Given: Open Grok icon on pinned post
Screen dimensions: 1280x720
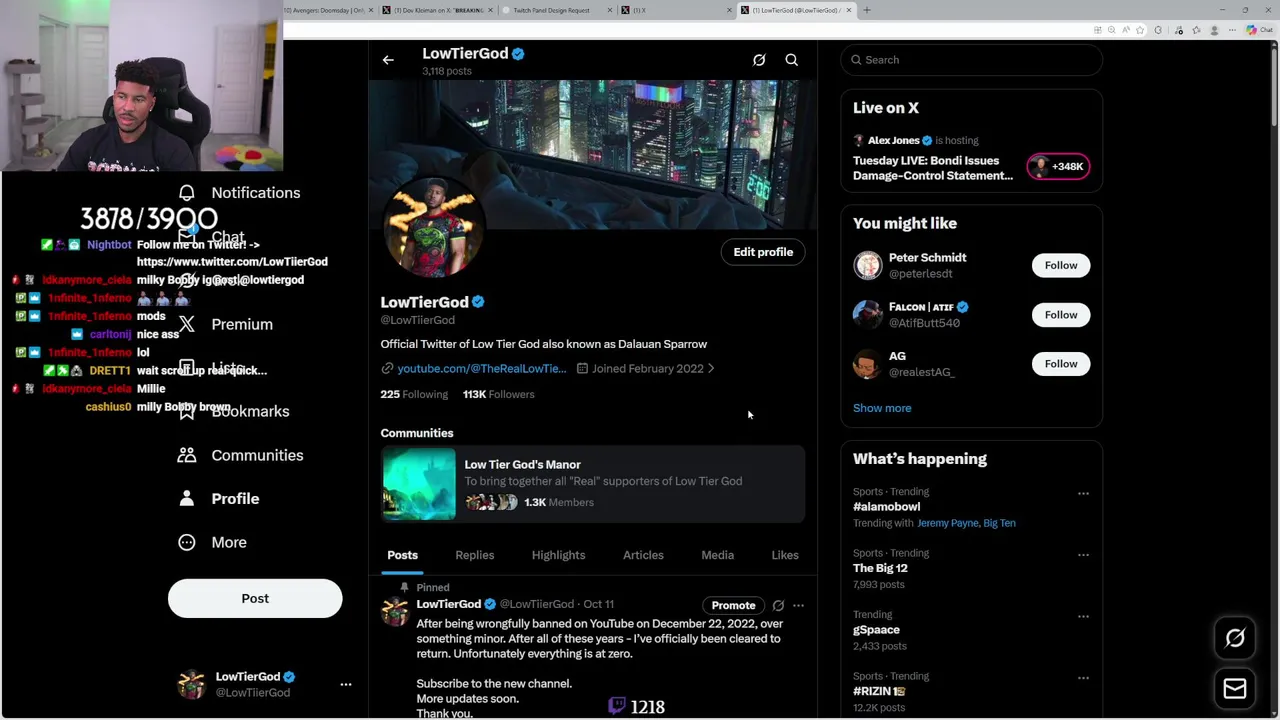Looking at the screenshot, I should click(778, 605).
